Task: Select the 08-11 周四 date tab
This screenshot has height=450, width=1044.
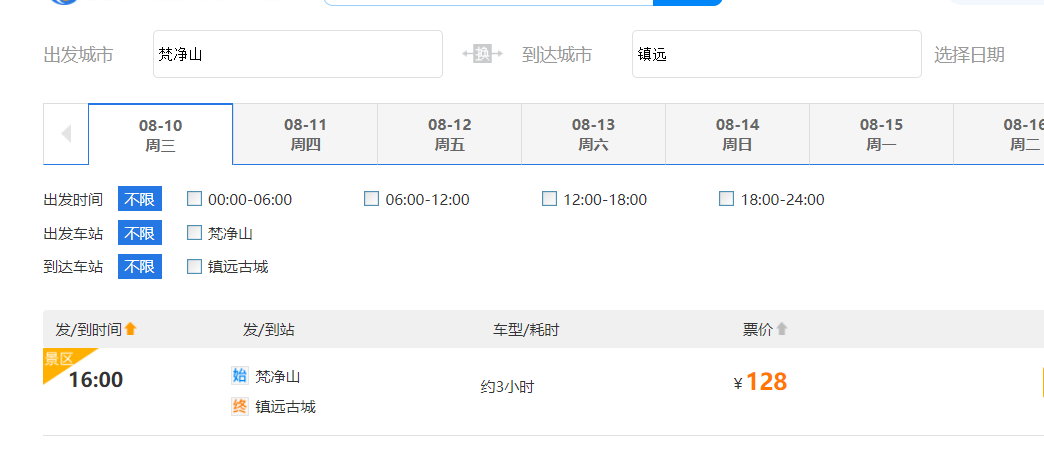Action: point(305,134)
